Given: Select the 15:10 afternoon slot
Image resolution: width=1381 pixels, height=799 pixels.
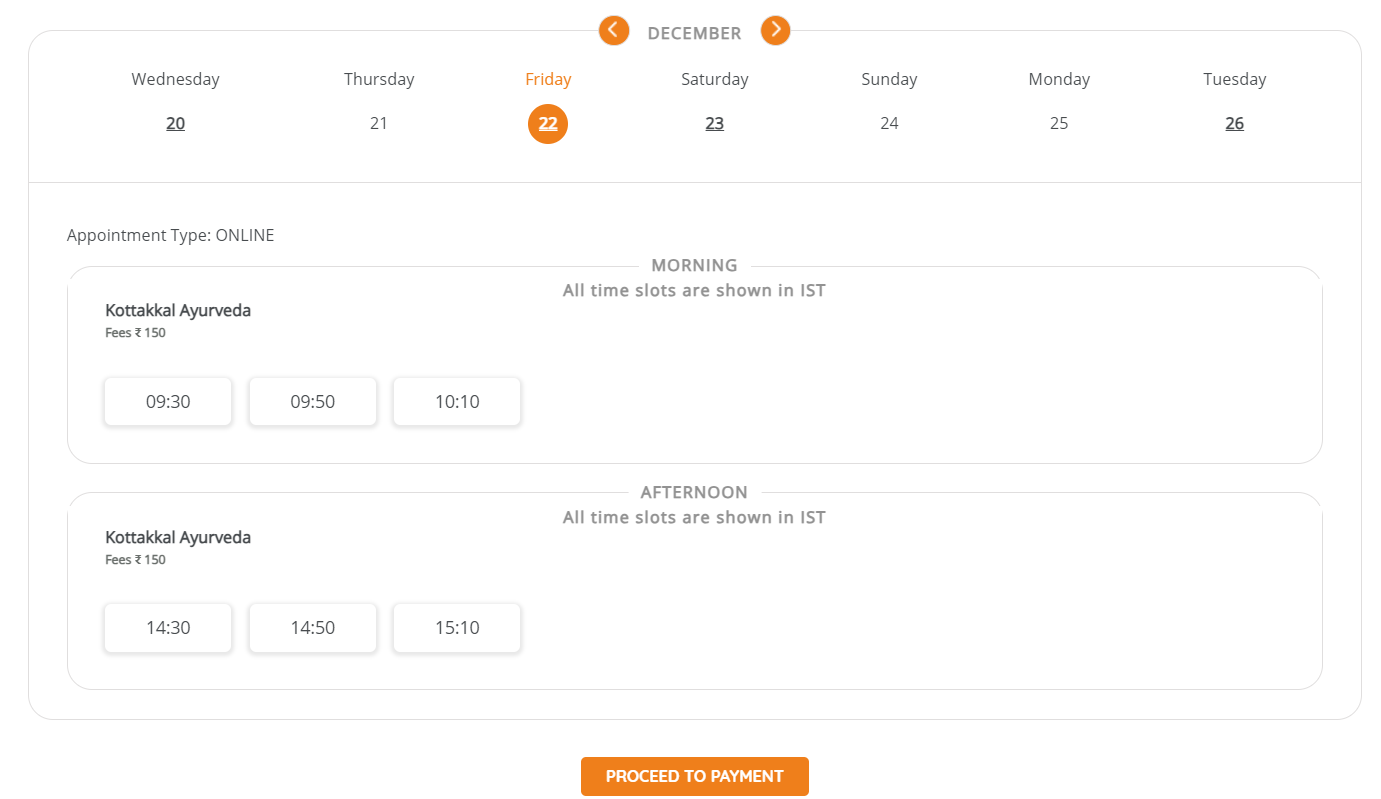Looking at the screenshot, I should pos(457,628).
